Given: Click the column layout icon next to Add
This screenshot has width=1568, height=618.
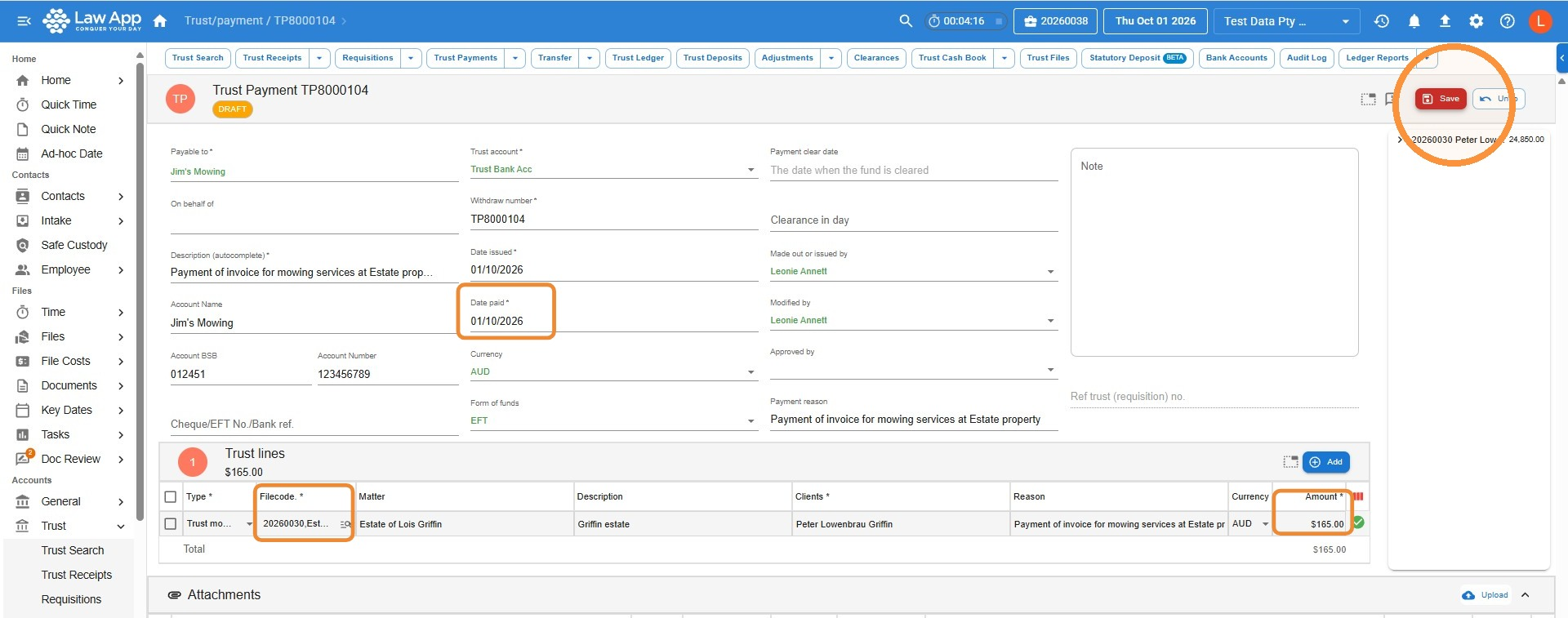Looking at the screenshot, I should 1290,462.
